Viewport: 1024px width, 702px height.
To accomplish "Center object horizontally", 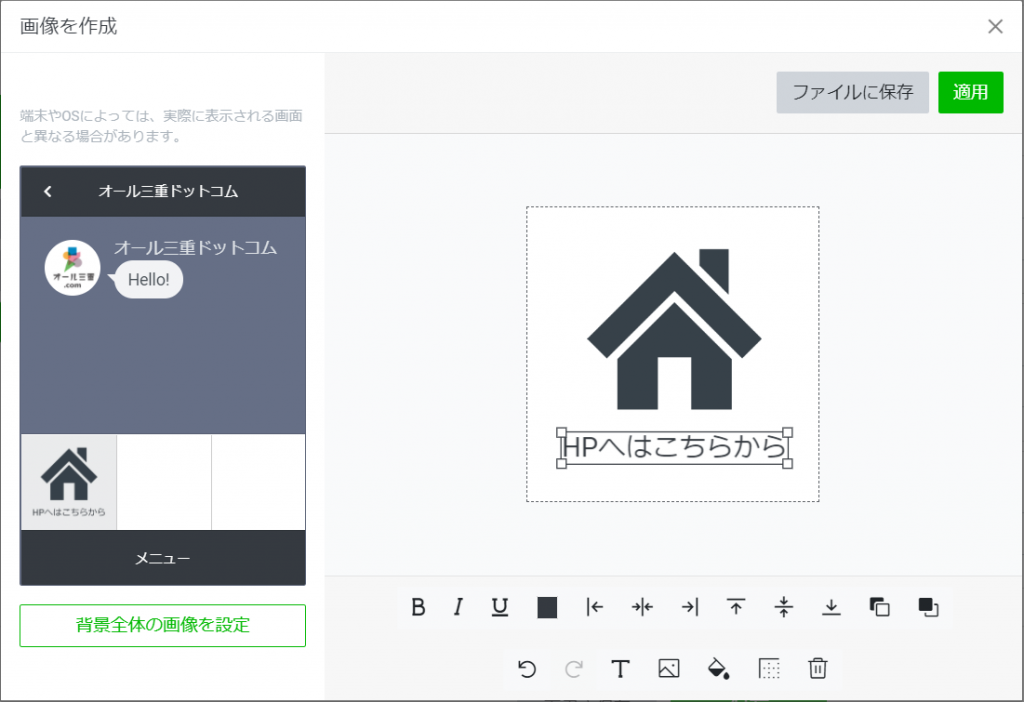I will click(642, 607).
